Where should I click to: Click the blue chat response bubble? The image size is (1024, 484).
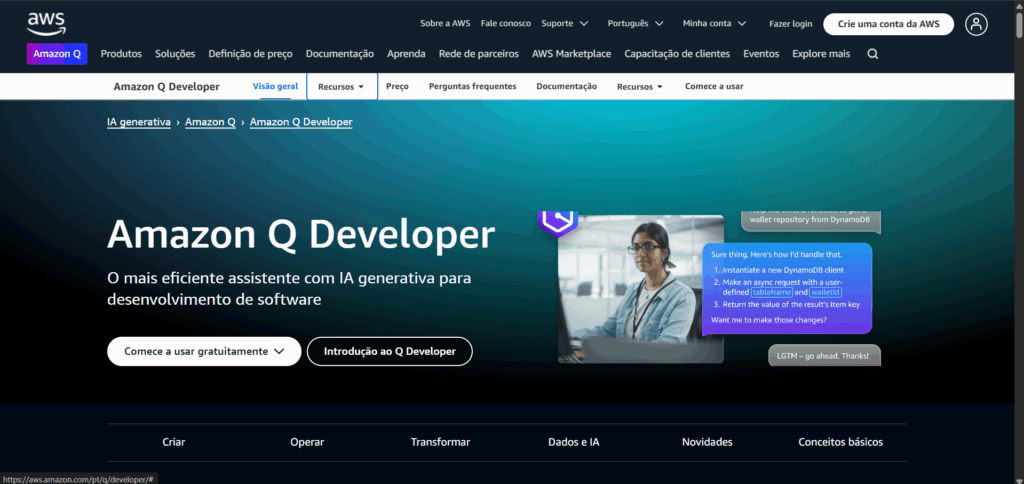(787, 289)
